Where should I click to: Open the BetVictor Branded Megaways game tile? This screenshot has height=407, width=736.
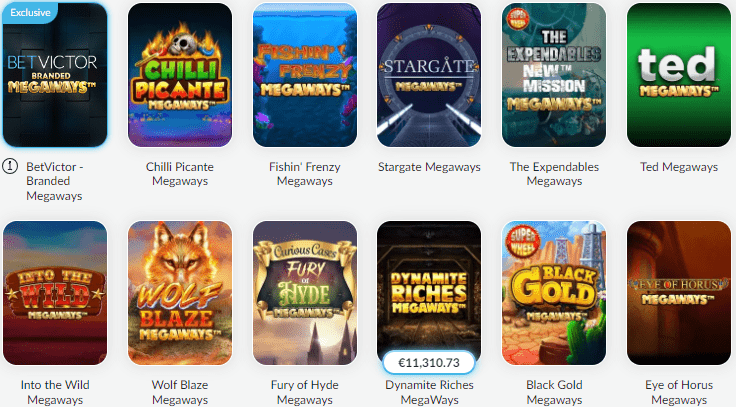pos(55,75)
